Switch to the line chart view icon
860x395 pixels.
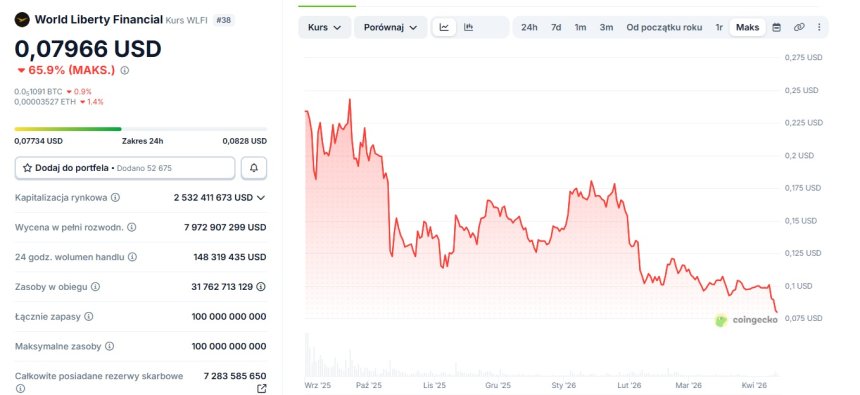tap(444, 27)
